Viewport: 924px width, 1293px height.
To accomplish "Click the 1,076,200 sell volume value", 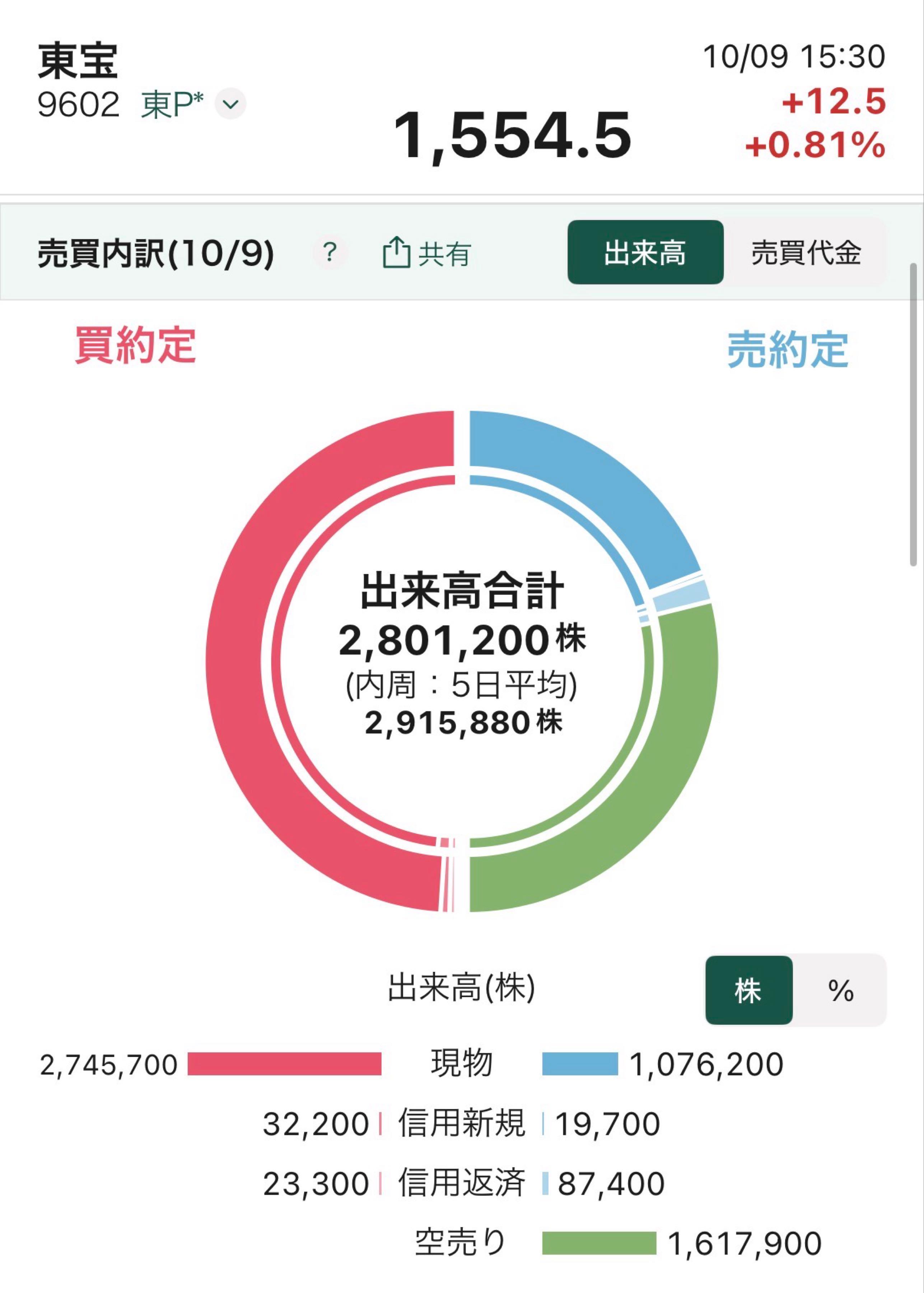I will point(707,1064).
